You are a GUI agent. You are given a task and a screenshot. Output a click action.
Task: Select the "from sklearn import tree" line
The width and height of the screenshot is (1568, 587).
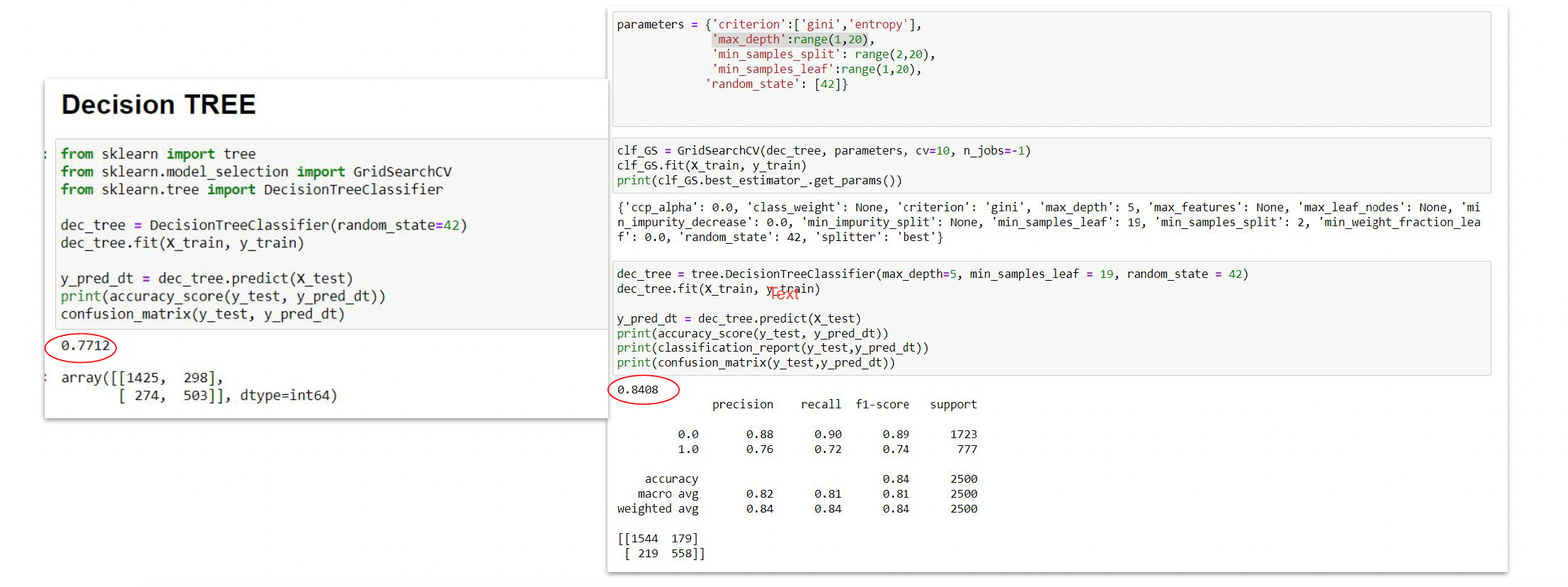(x=158, y=154)
